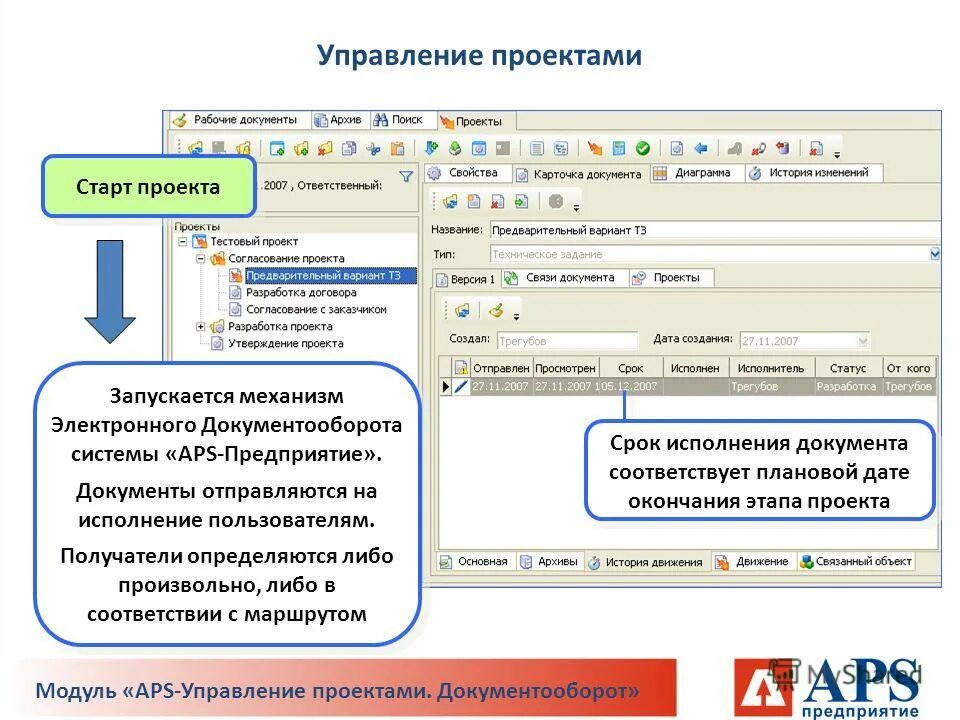Click the paste clipboard icon
Screen dimensions: 960x720
pos(397,148)
